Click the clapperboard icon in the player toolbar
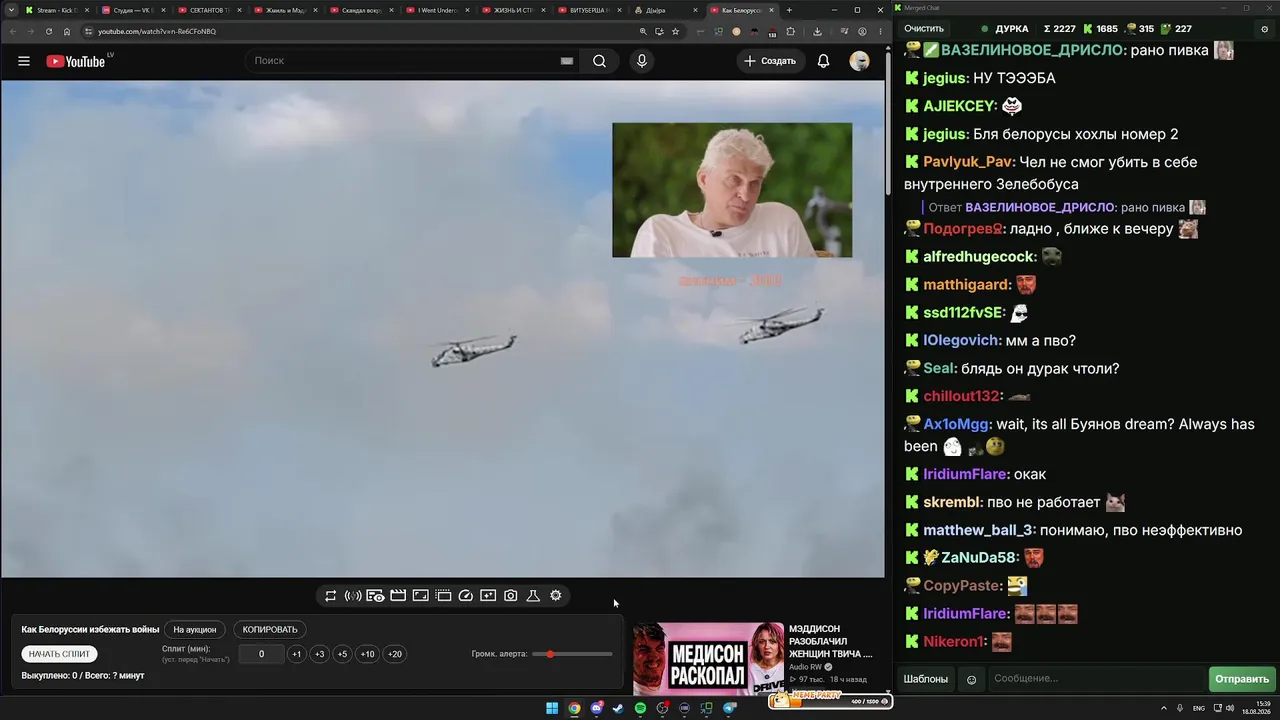The image size is (1280, 720). (398, 596)
